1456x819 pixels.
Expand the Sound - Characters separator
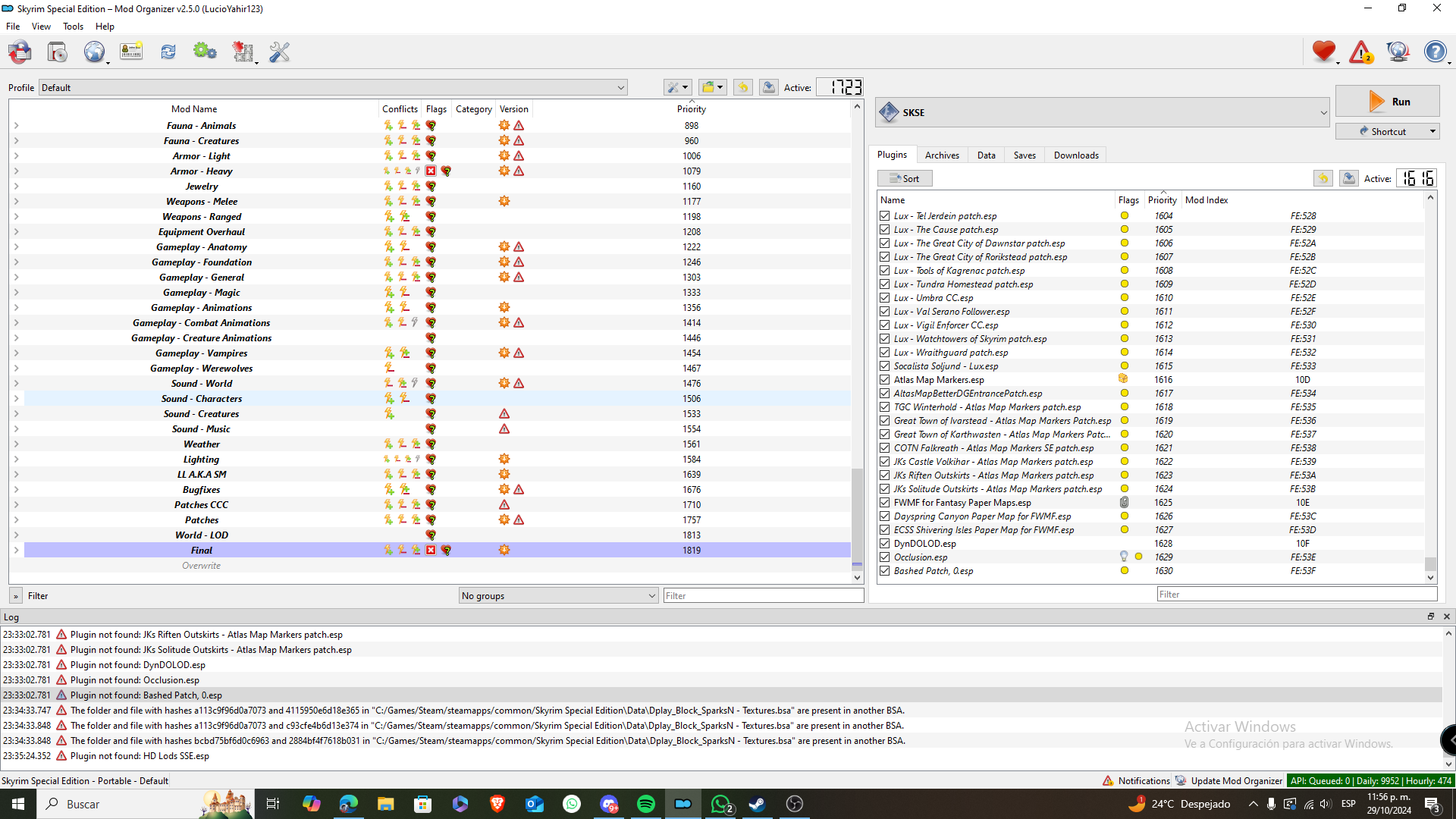16,399
